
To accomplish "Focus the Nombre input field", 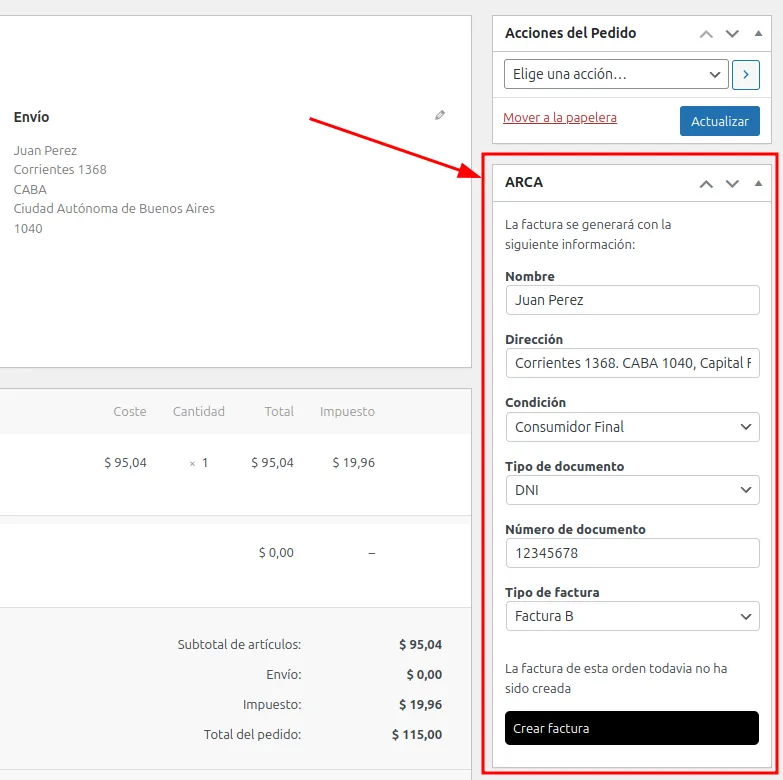I will [632, 300].
